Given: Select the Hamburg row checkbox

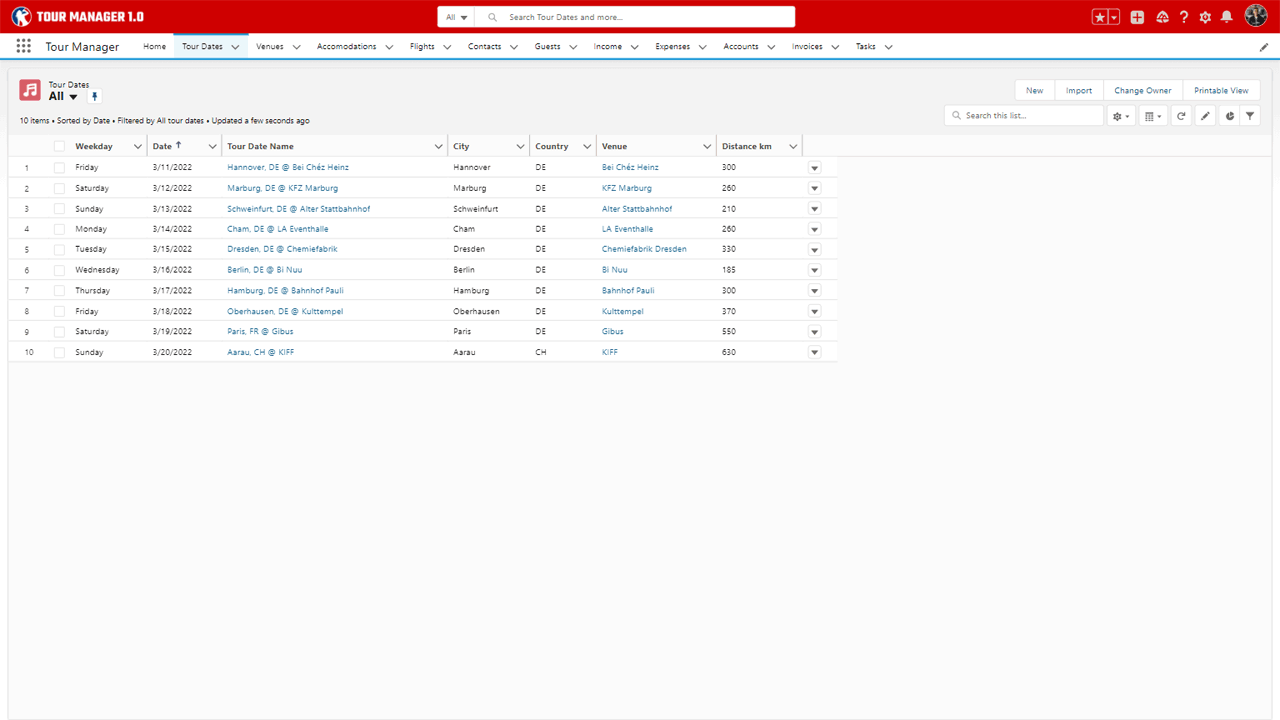Looking at the screenshot, I should (x=59, y=290).
